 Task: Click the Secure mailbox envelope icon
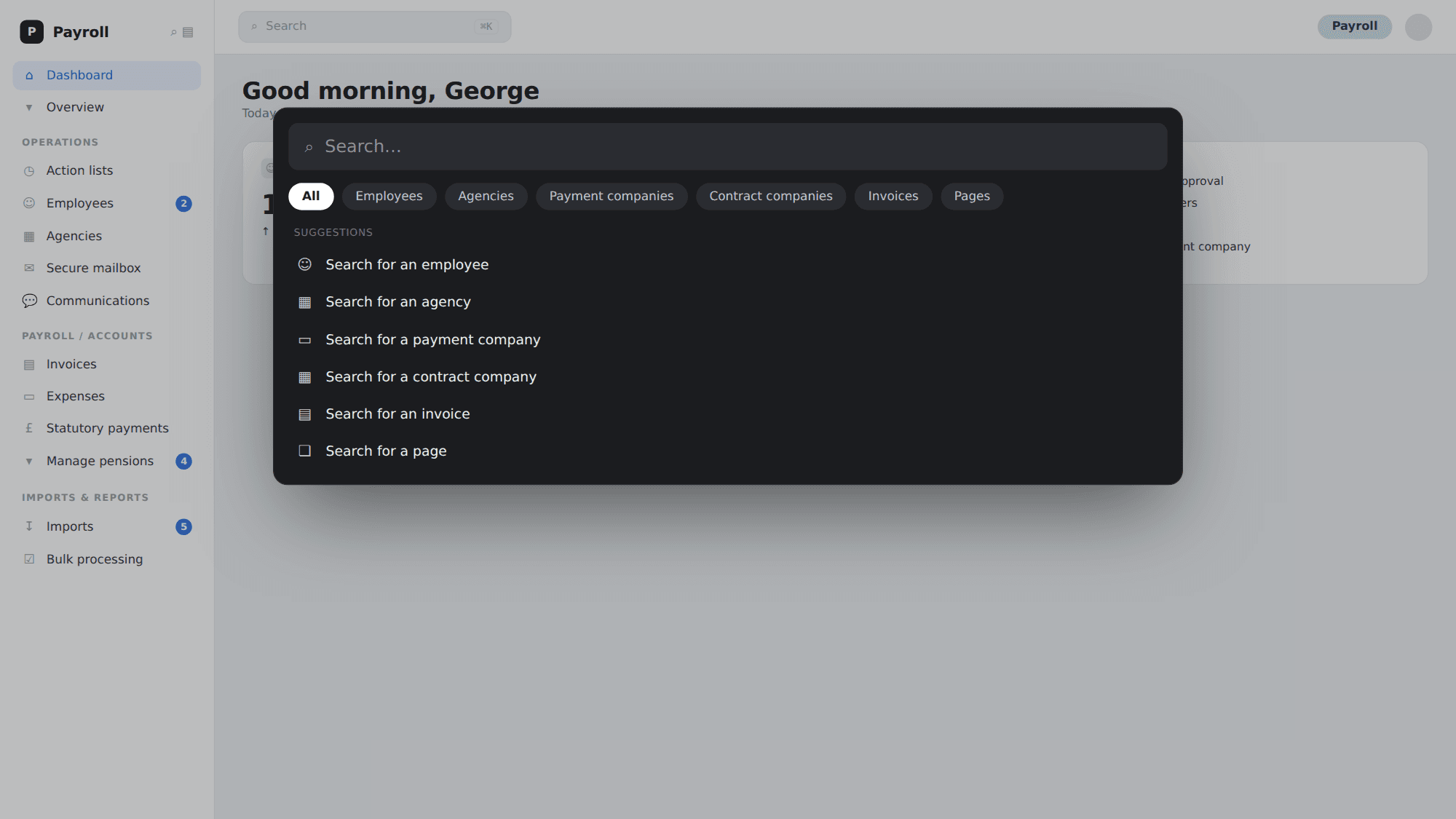pos(29,268)
